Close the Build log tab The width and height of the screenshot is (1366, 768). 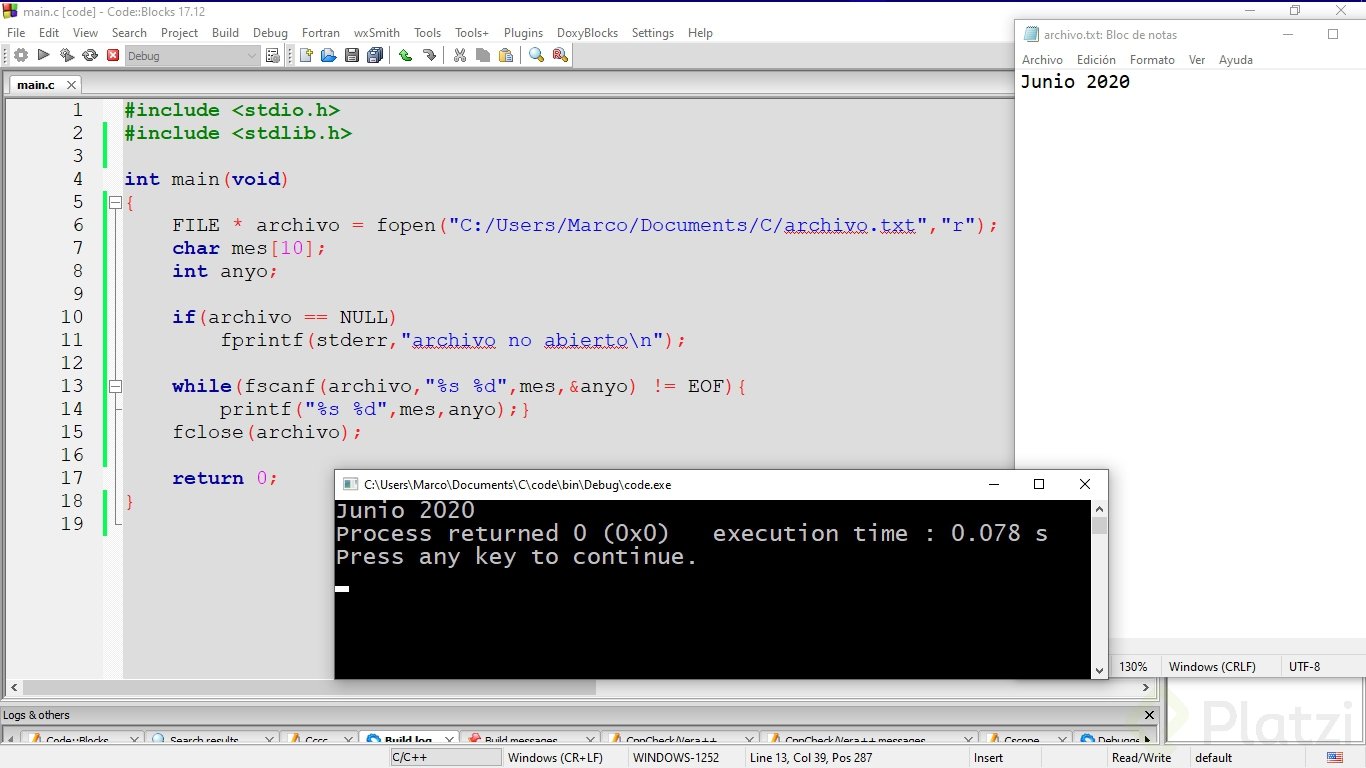[x=448, y=741]
